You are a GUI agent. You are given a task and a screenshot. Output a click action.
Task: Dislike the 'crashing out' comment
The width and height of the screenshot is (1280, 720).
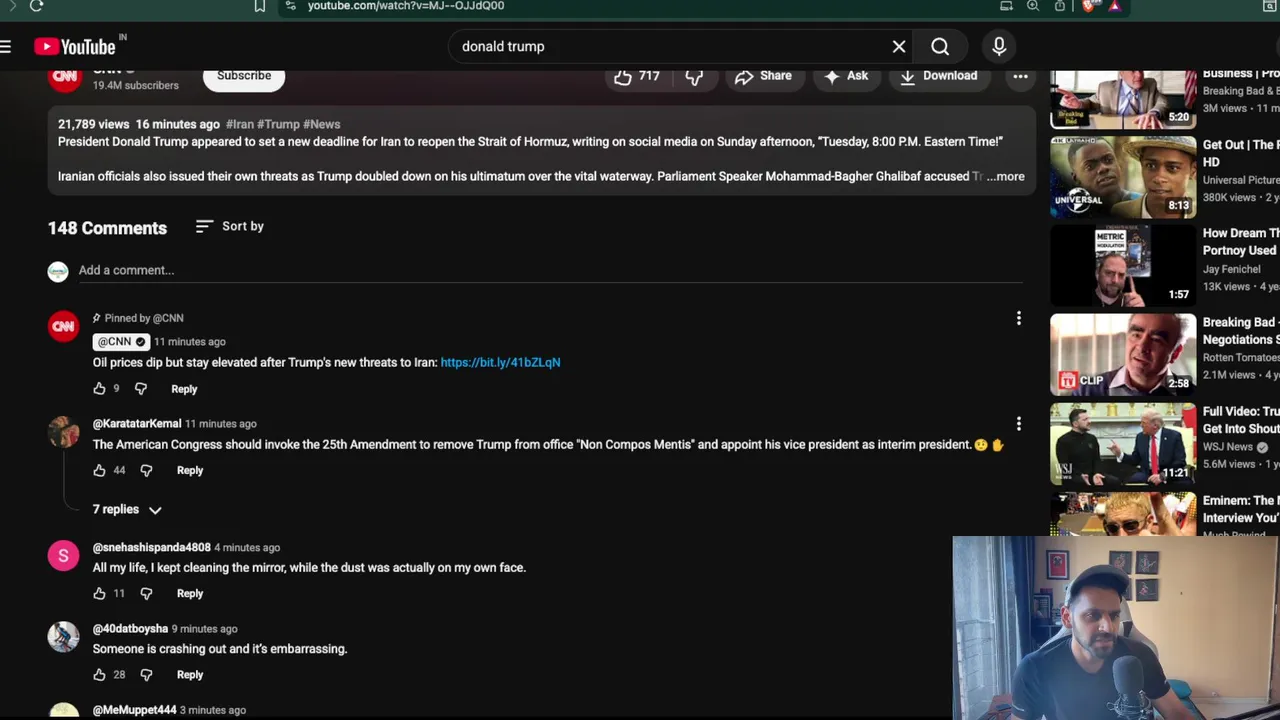(146, 674)
